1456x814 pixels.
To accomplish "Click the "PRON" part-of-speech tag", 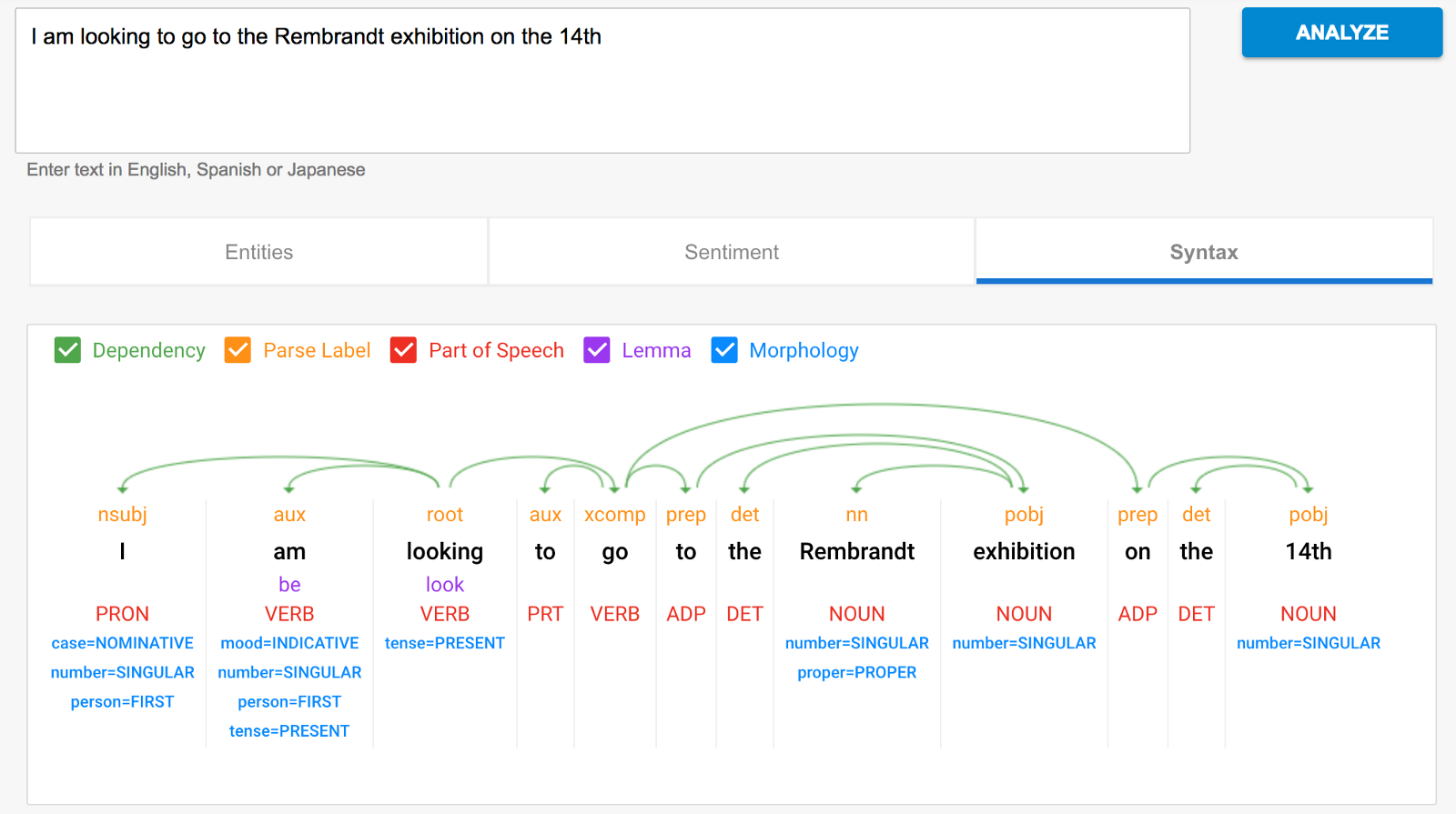I will point(122,614).
